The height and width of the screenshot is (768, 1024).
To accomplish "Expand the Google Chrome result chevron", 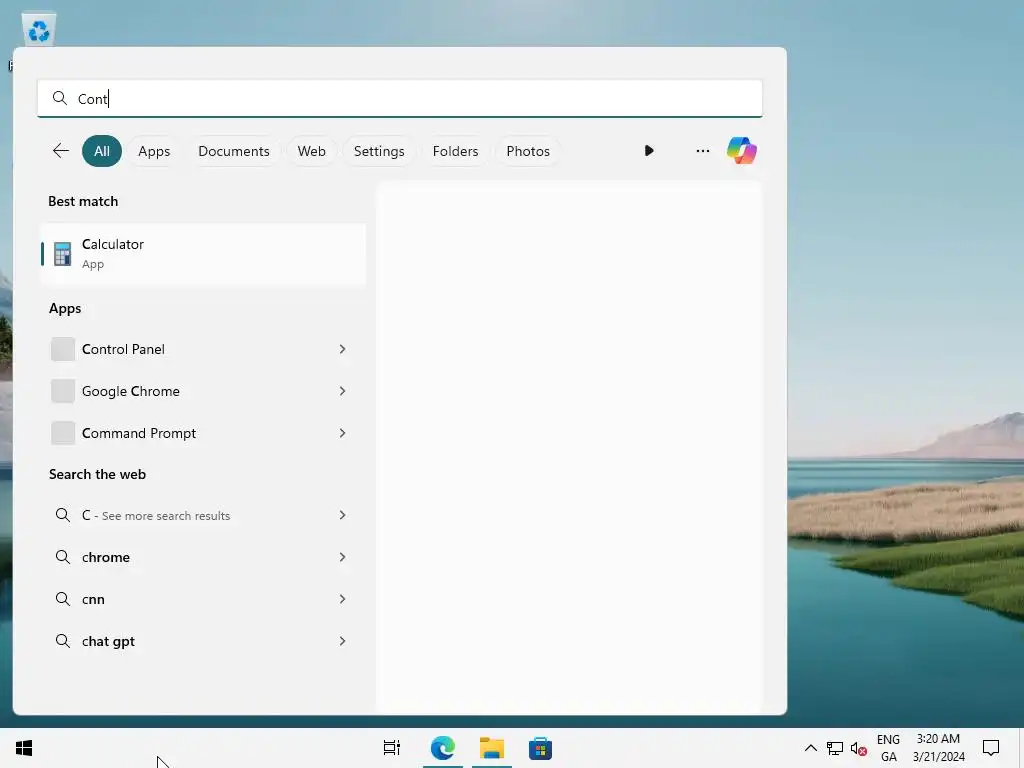I will point(342,391).
